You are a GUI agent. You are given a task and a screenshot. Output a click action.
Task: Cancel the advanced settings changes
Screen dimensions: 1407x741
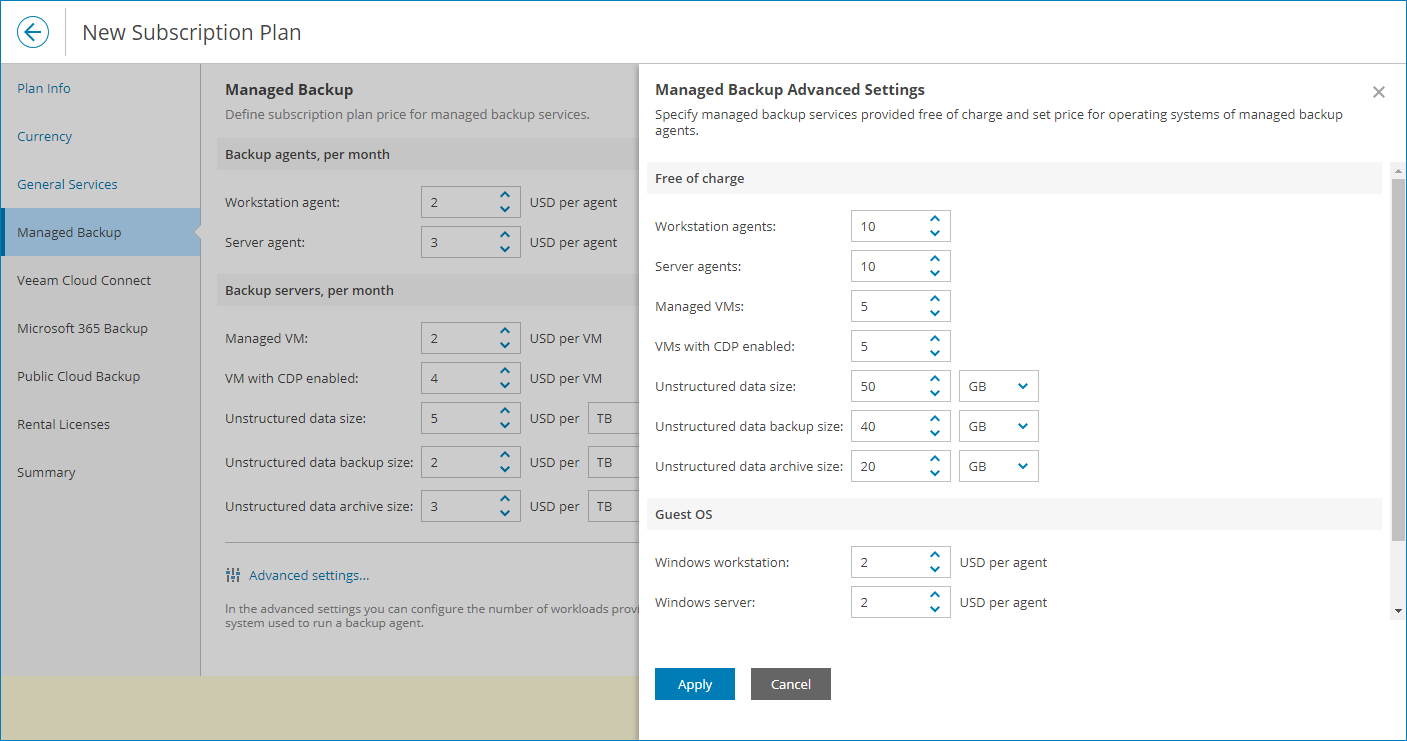click(x=791, y=684)
